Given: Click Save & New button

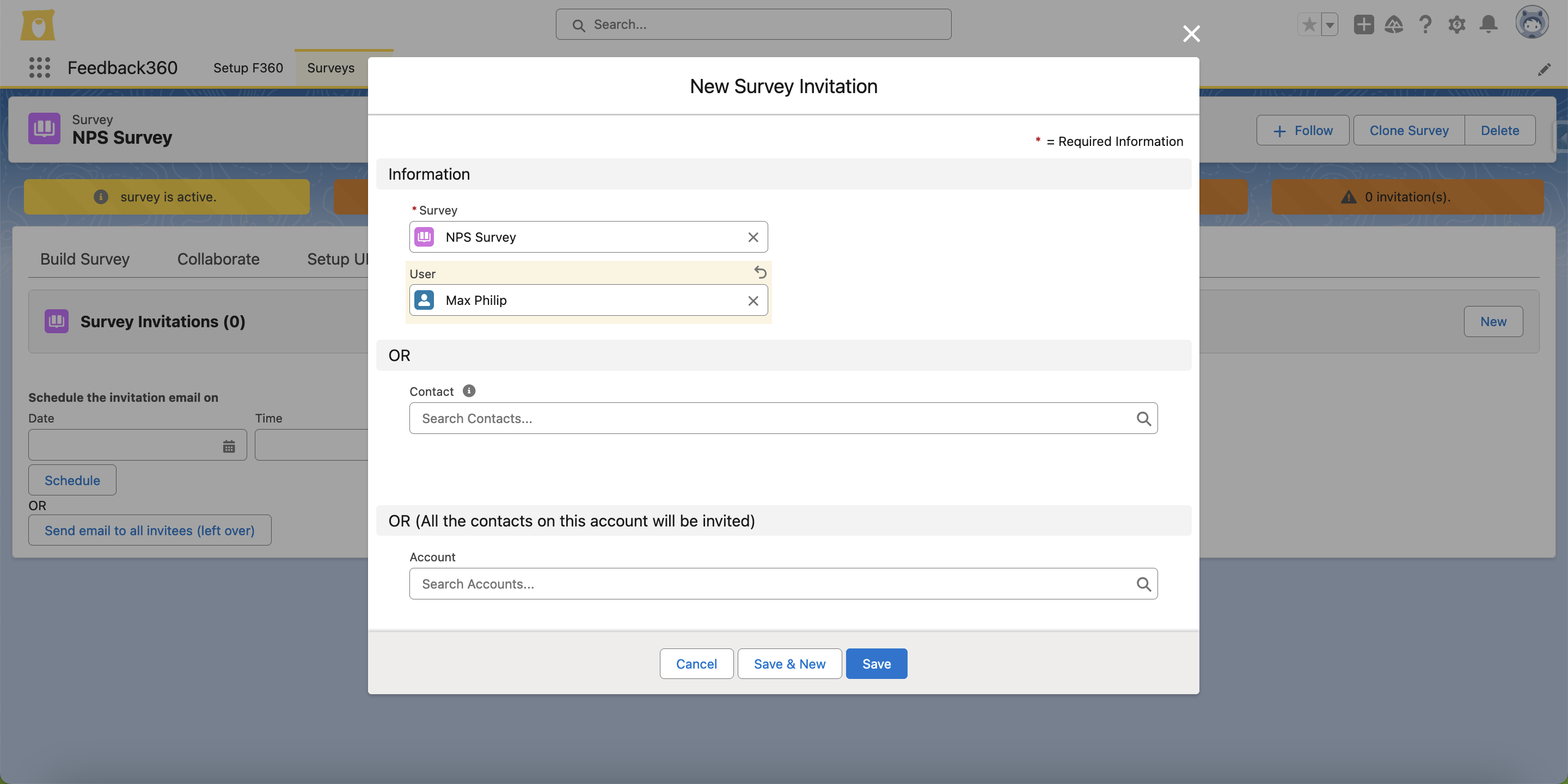Looking at the screenshot, I should pos(789,664).
